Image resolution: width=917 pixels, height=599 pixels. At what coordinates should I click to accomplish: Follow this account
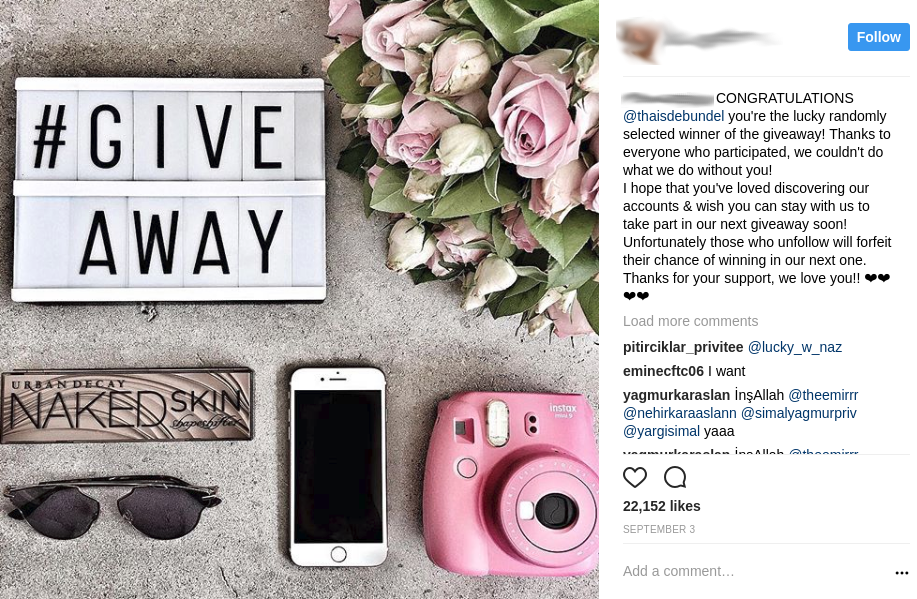[x=878, y=37]
